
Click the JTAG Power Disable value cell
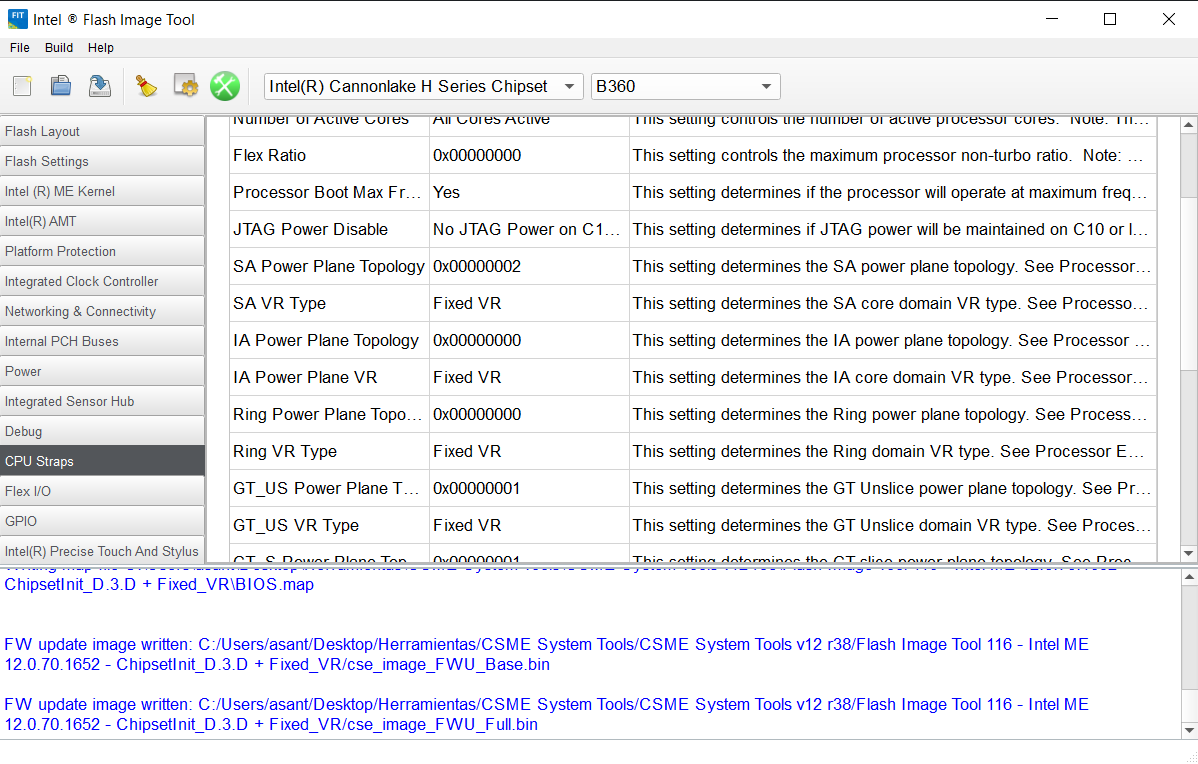pyautogui.click(x=529, y=229)
